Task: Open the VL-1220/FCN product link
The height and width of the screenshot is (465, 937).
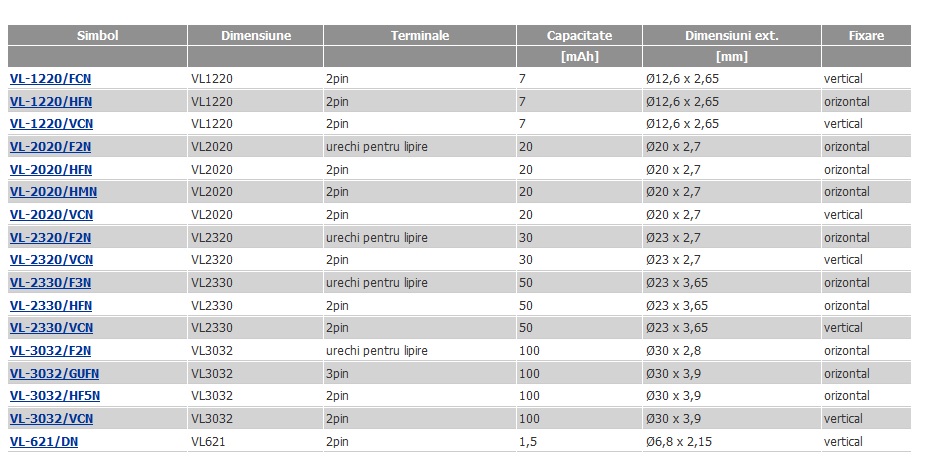Action: [50, 79]
